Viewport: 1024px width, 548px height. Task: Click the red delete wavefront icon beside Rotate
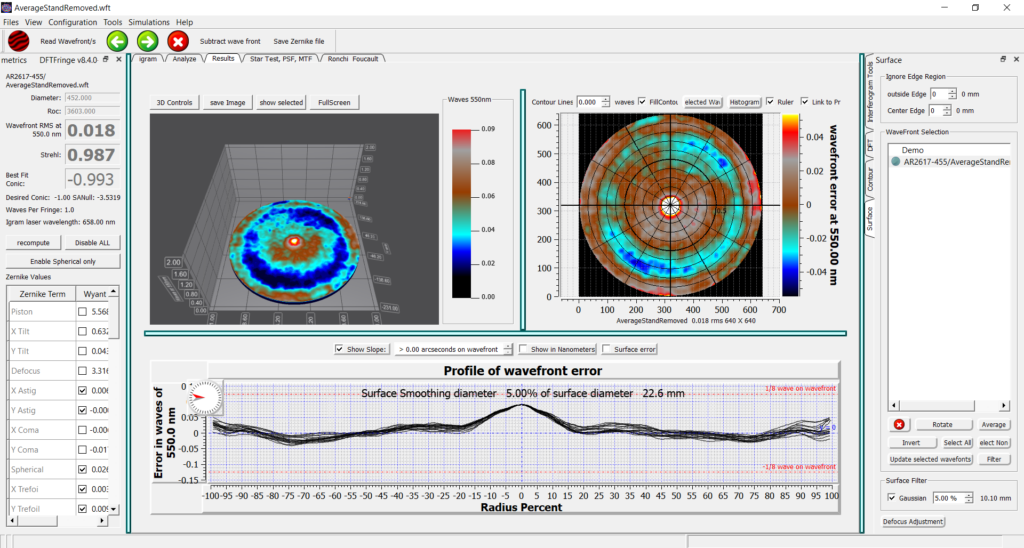coord(899,425)
